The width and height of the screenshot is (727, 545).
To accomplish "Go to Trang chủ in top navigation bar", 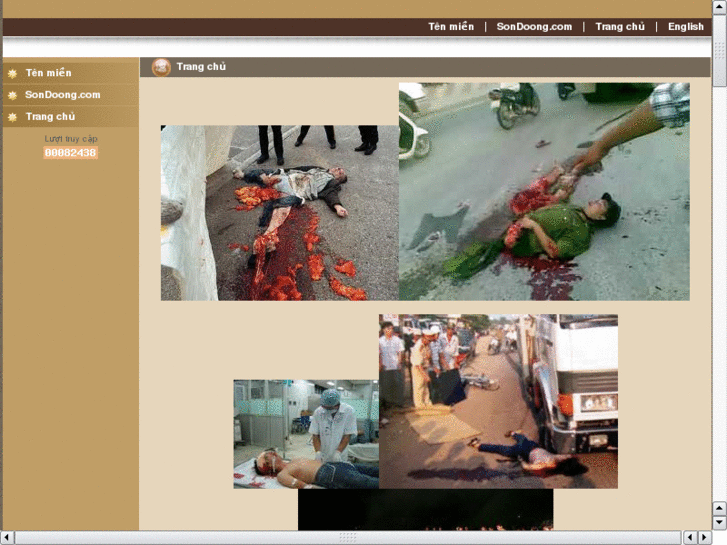I will (620, 27).
